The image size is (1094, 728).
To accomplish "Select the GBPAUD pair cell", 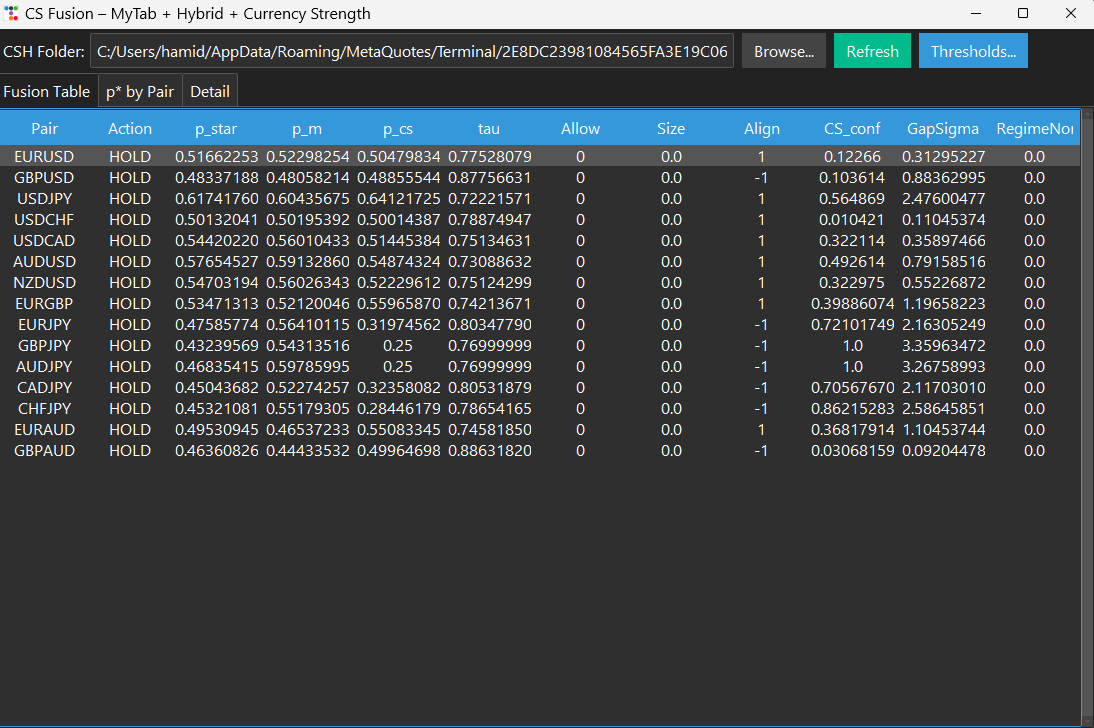I will tap(44, 450).
